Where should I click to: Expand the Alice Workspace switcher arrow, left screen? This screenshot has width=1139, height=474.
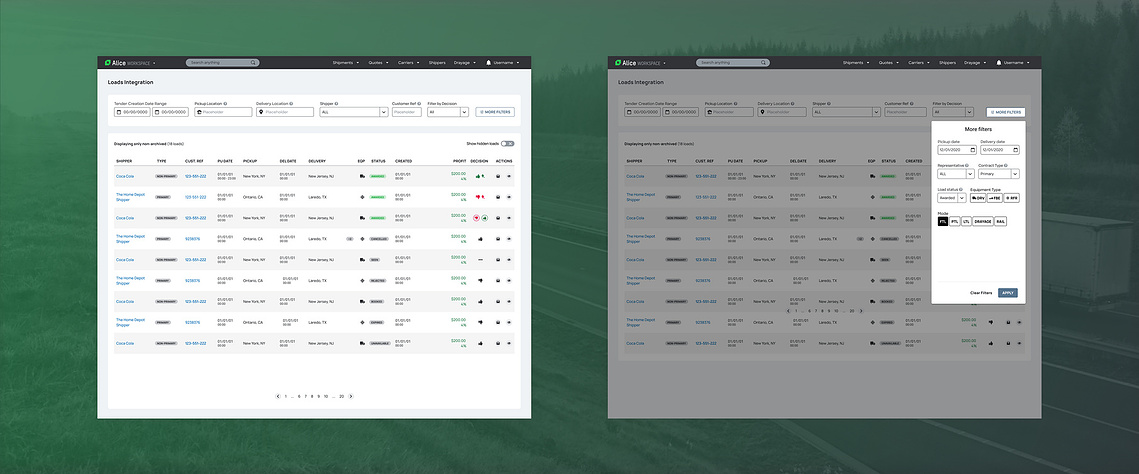click(155, 64)
